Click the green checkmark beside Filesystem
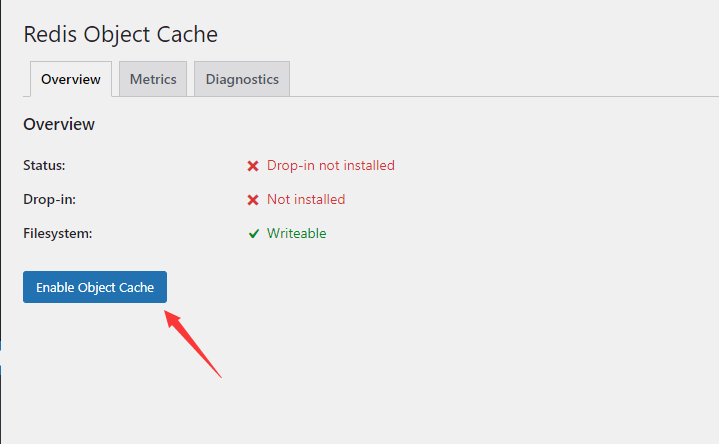 pos(254,234)
